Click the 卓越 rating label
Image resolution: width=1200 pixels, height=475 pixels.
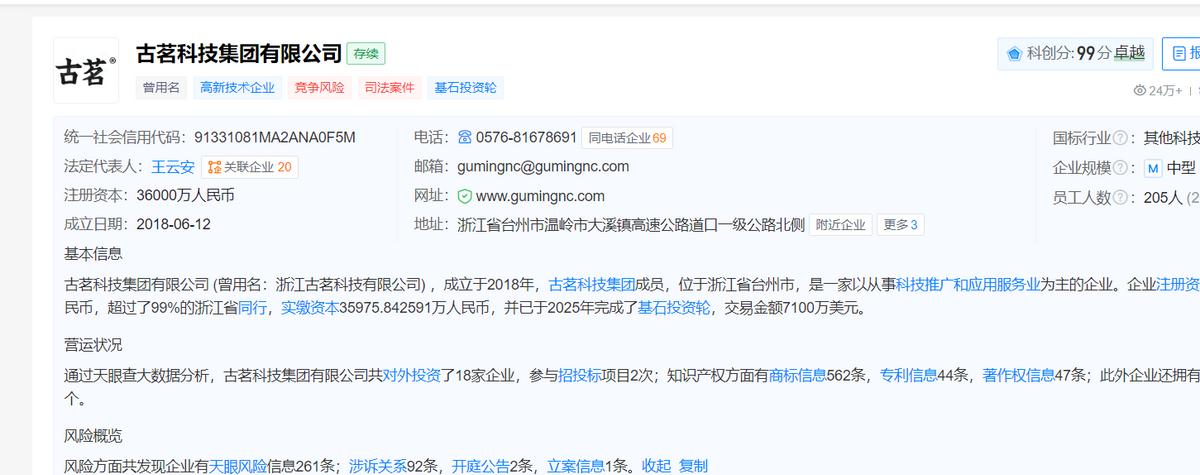point(1130,54)
